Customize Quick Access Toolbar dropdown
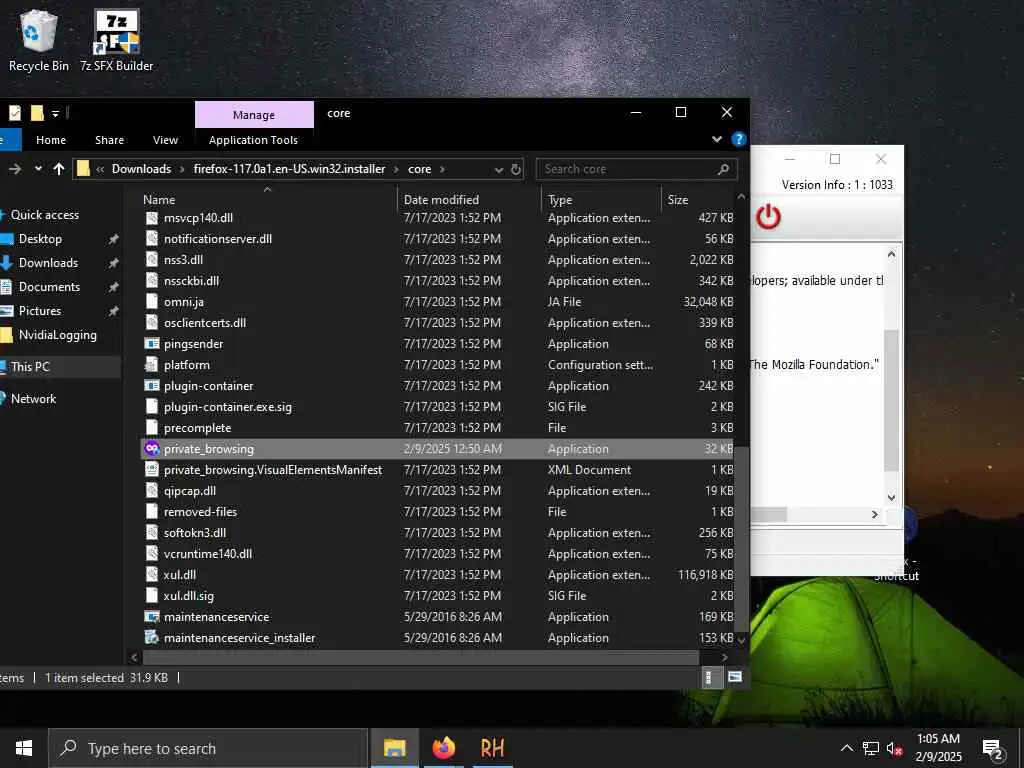The width and height of the screenshot is (1024, 768). point(56,114)
